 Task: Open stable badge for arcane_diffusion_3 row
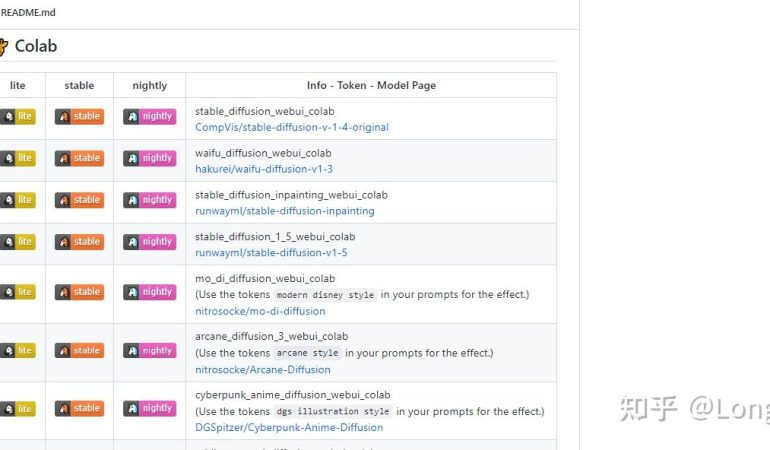point(79,350)
